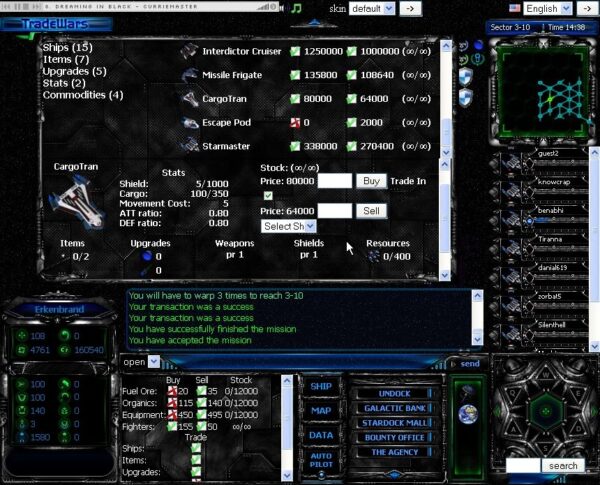The image size is (600, 485).
Task: Click the planet Earth icon
Action: [x=465, y=416]
